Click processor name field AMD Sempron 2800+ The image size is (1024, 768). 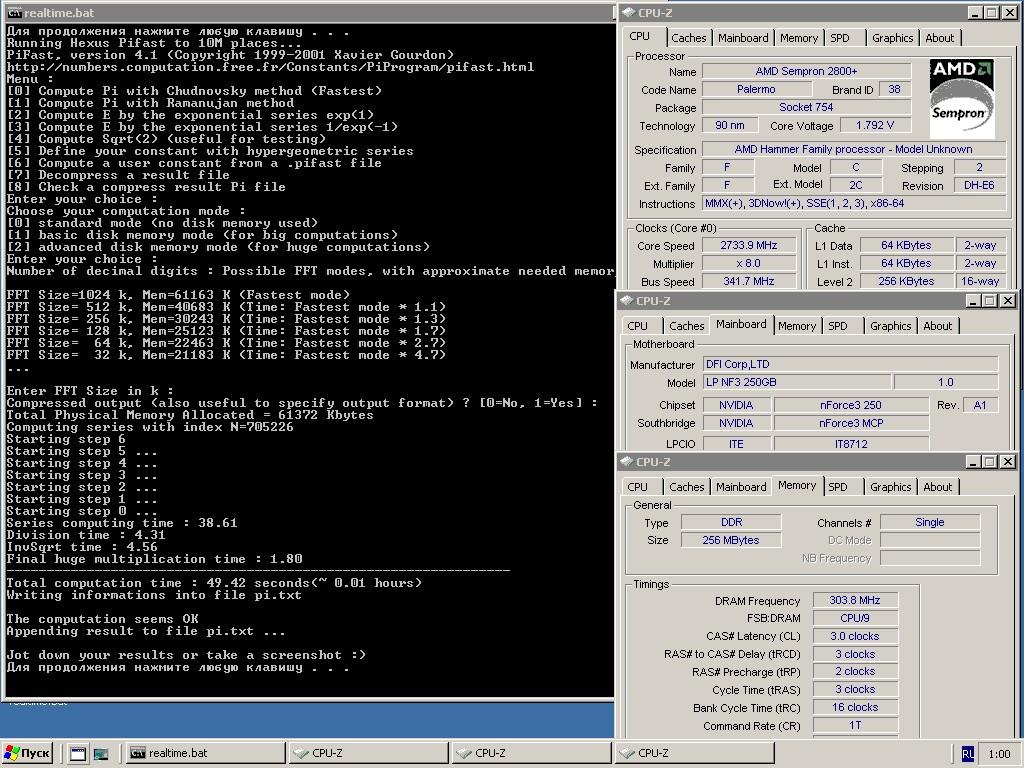click(x=807, y=71)
